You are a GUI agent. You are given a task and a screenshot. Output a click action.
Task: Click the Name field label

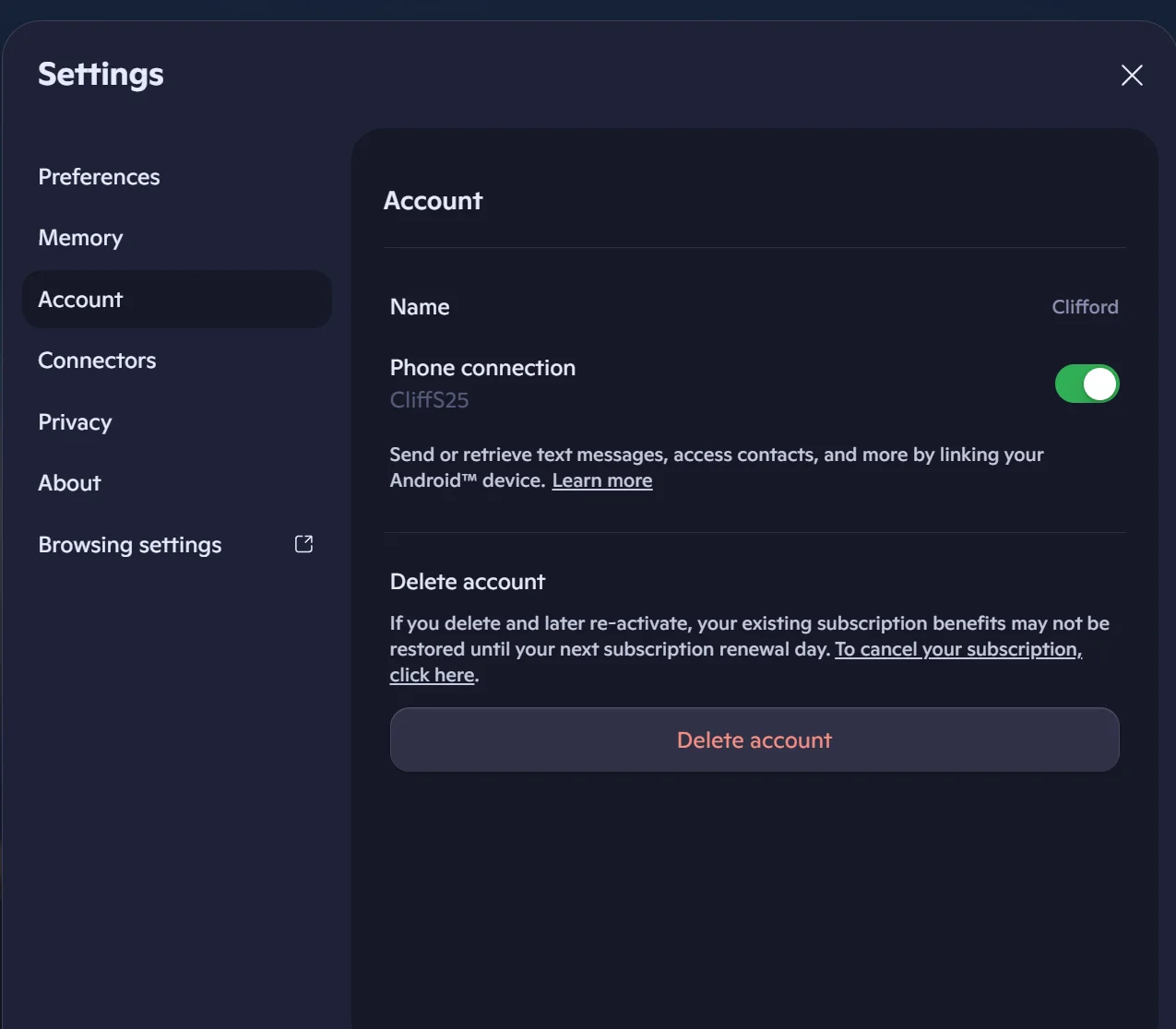(420, 307)
